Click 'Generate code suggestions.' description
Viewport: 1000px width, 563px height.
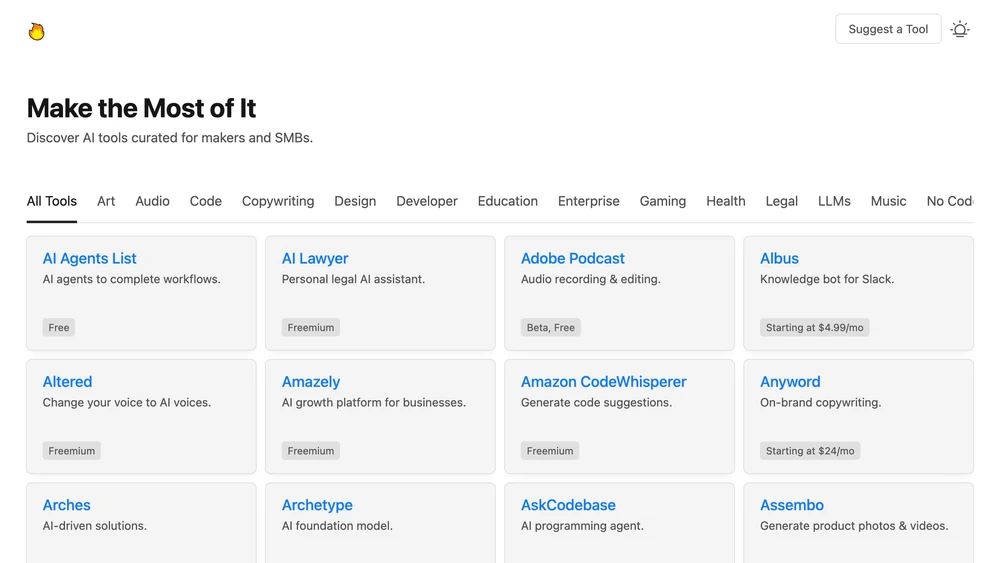coord(596,402)
